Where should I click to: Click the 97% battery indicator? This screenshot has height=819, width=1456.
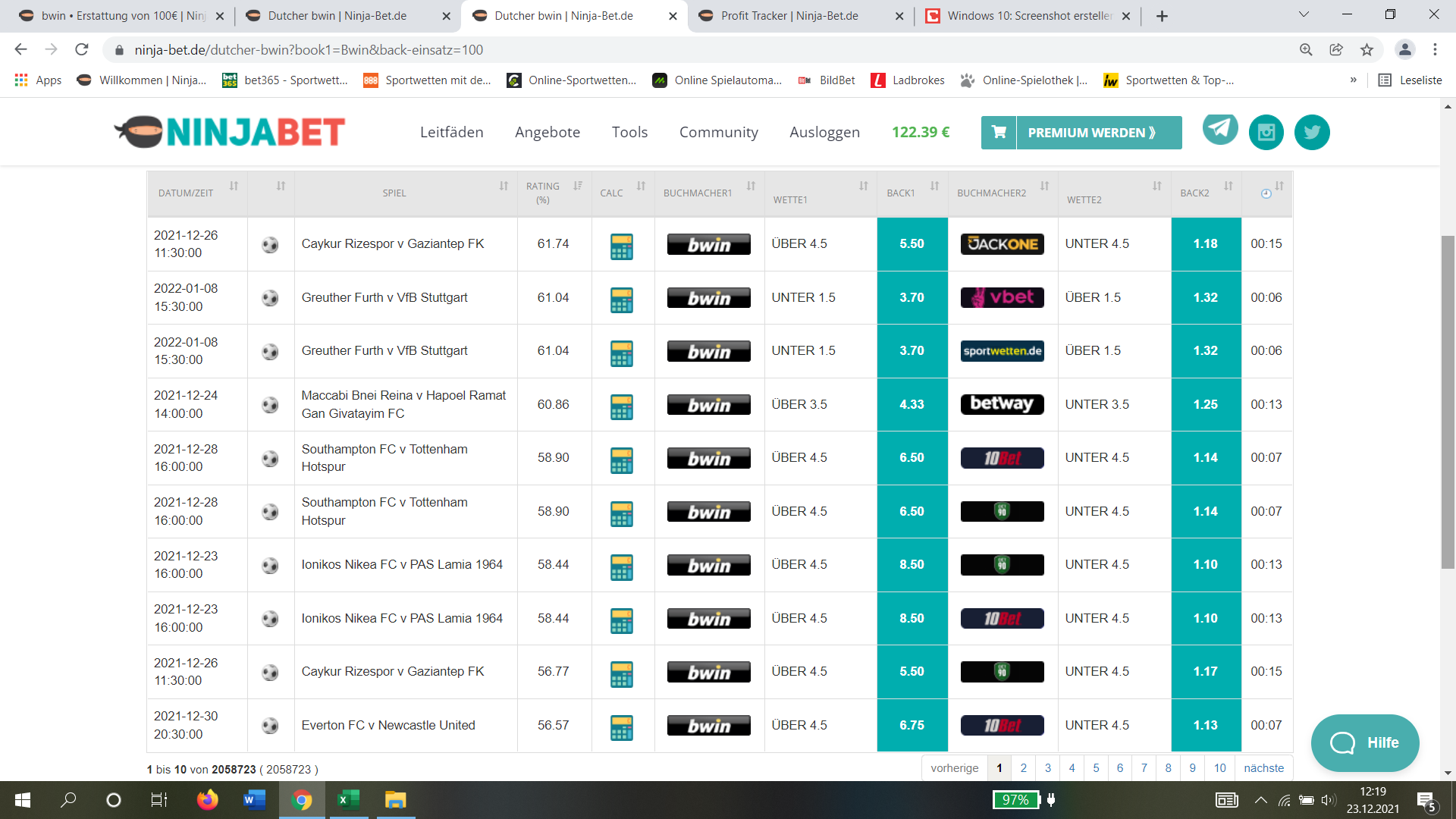click(x=1015, y=800)
